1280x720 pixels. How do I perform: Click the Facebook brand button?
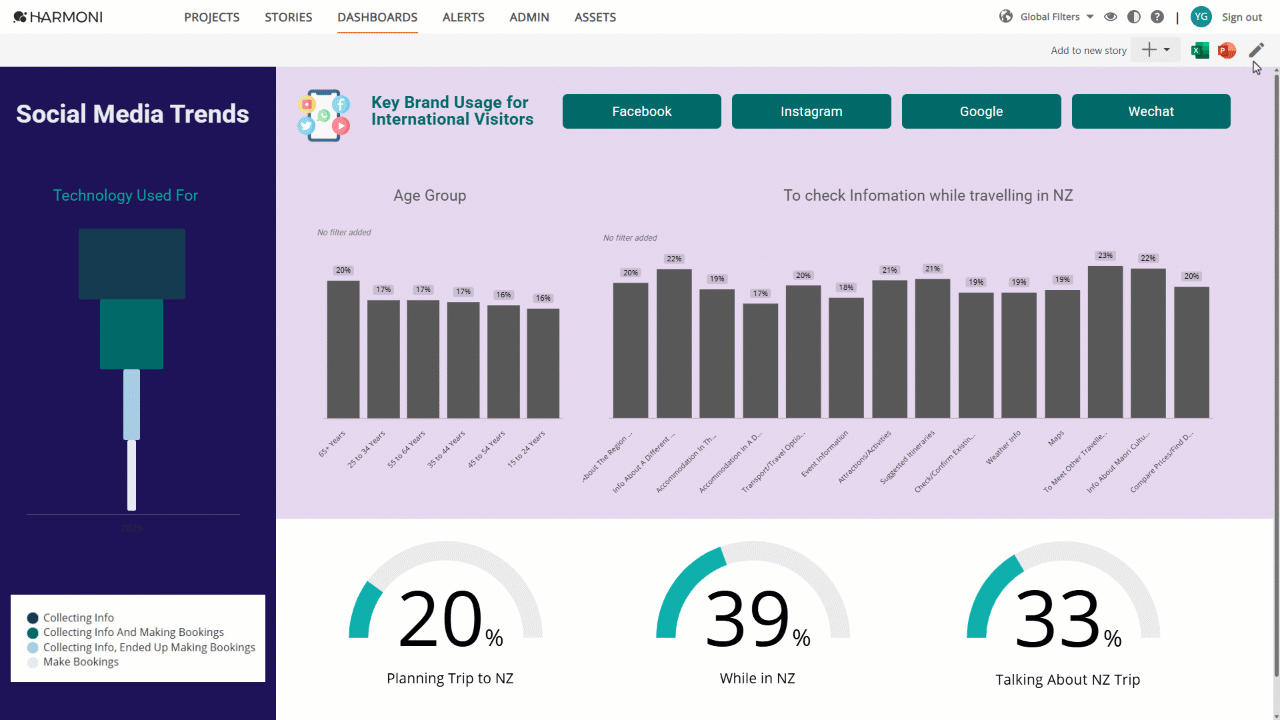click(642, 112)
